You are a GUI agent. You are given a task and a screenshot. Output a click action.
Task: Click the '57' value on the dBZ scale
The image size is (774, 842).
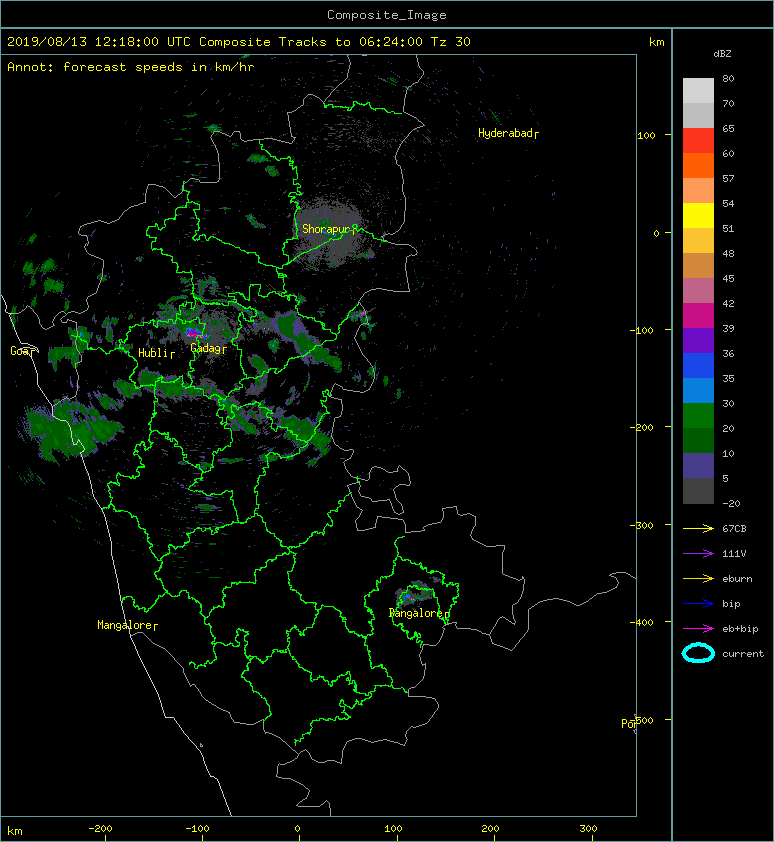pos(728,179)
